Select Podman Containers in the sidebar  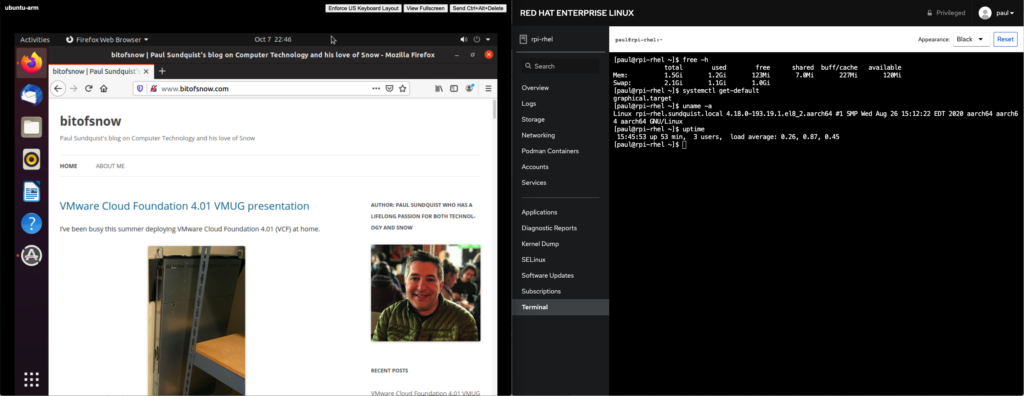pos(550,151)
